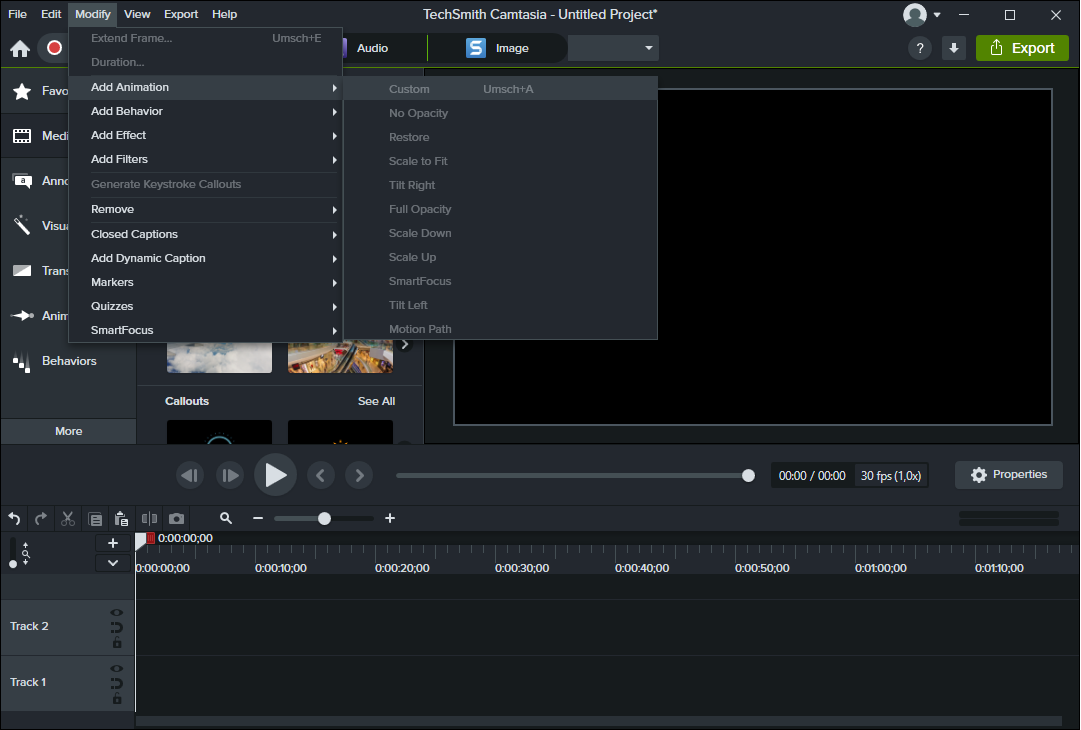Screen dimensions: 1081x730
Task: Export frame with camera snapshot icon
Action: (176, 518)
